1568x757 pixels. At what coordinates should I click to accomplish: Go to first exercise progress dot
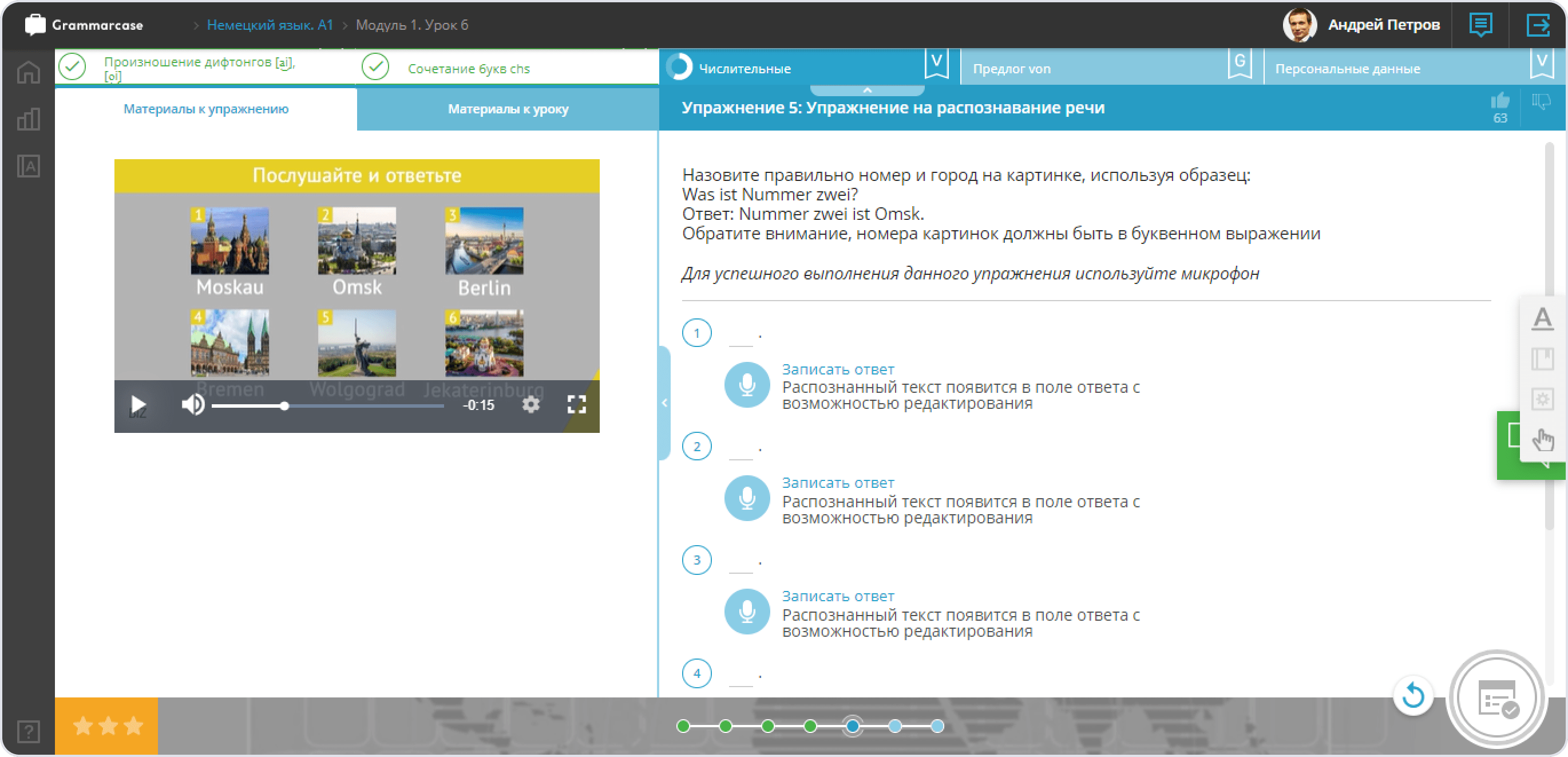[x=683, y=726]
